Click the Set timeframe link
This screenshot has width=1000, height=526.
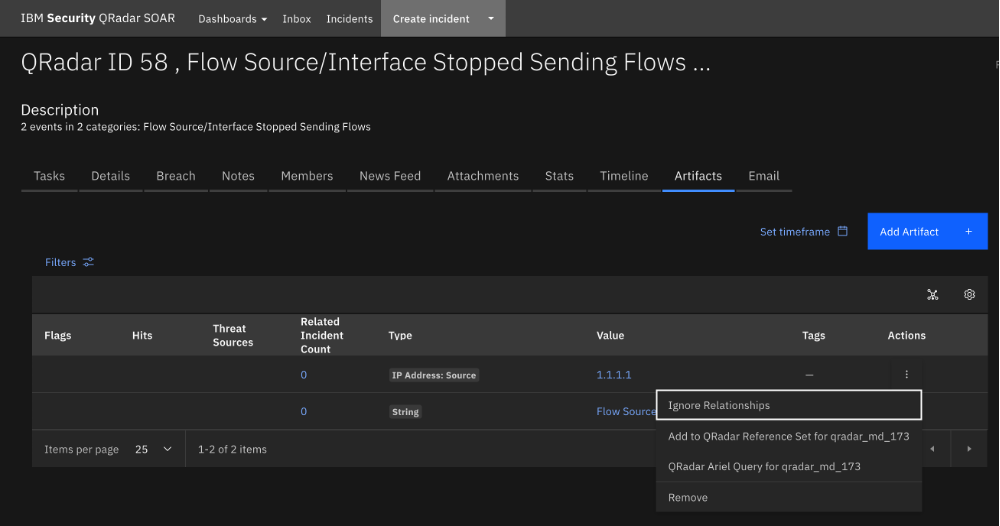795,232
